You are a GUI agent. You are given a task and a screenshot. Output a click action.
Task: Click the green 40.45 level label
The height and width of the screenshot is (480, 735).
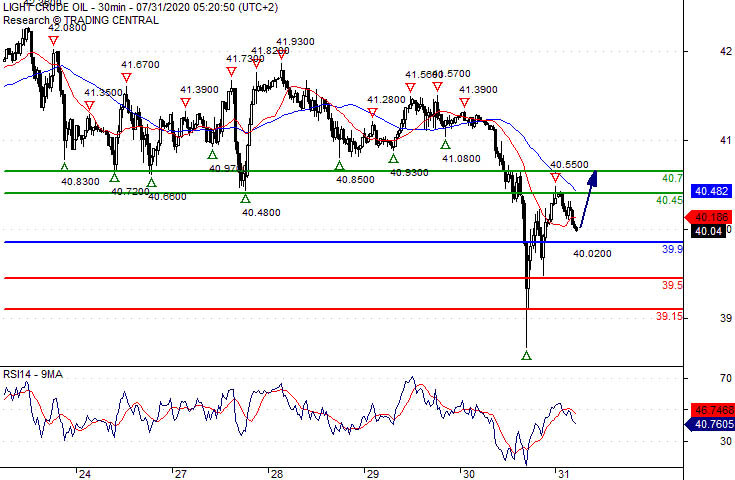point(669,200)
